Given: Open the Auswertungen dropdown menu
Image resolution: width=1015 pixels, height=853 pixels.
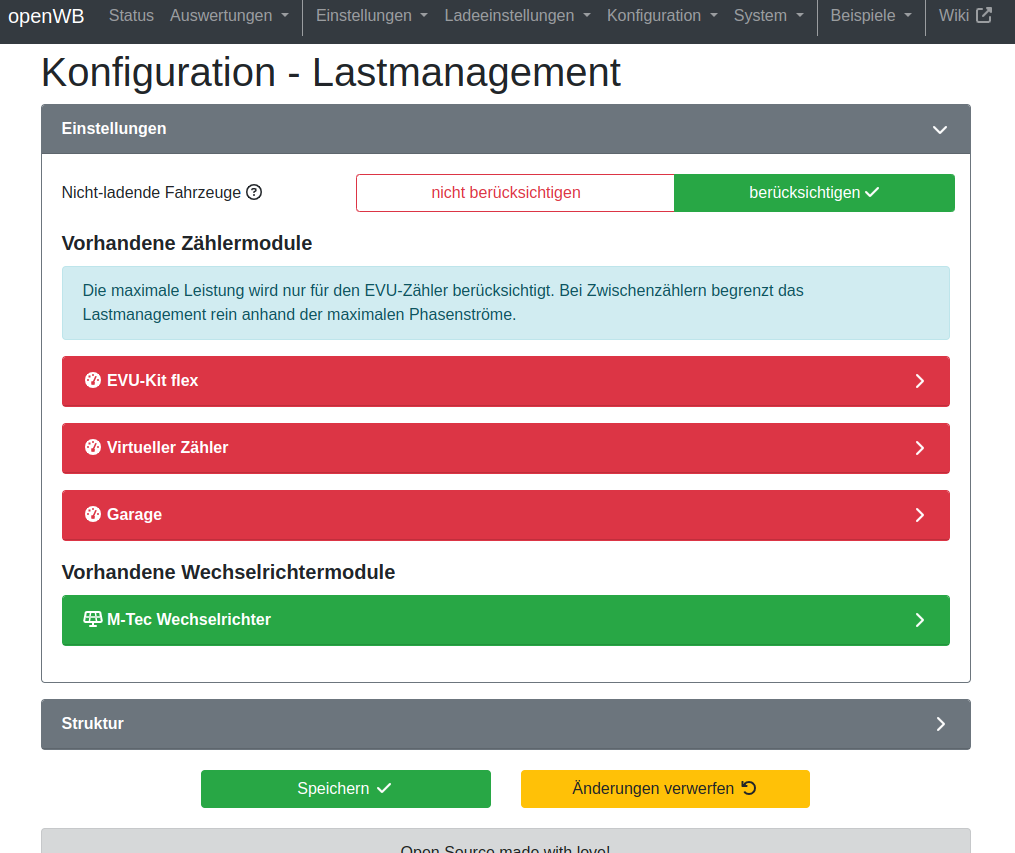Looking at the screenshot, I should [x=229, y=16].
